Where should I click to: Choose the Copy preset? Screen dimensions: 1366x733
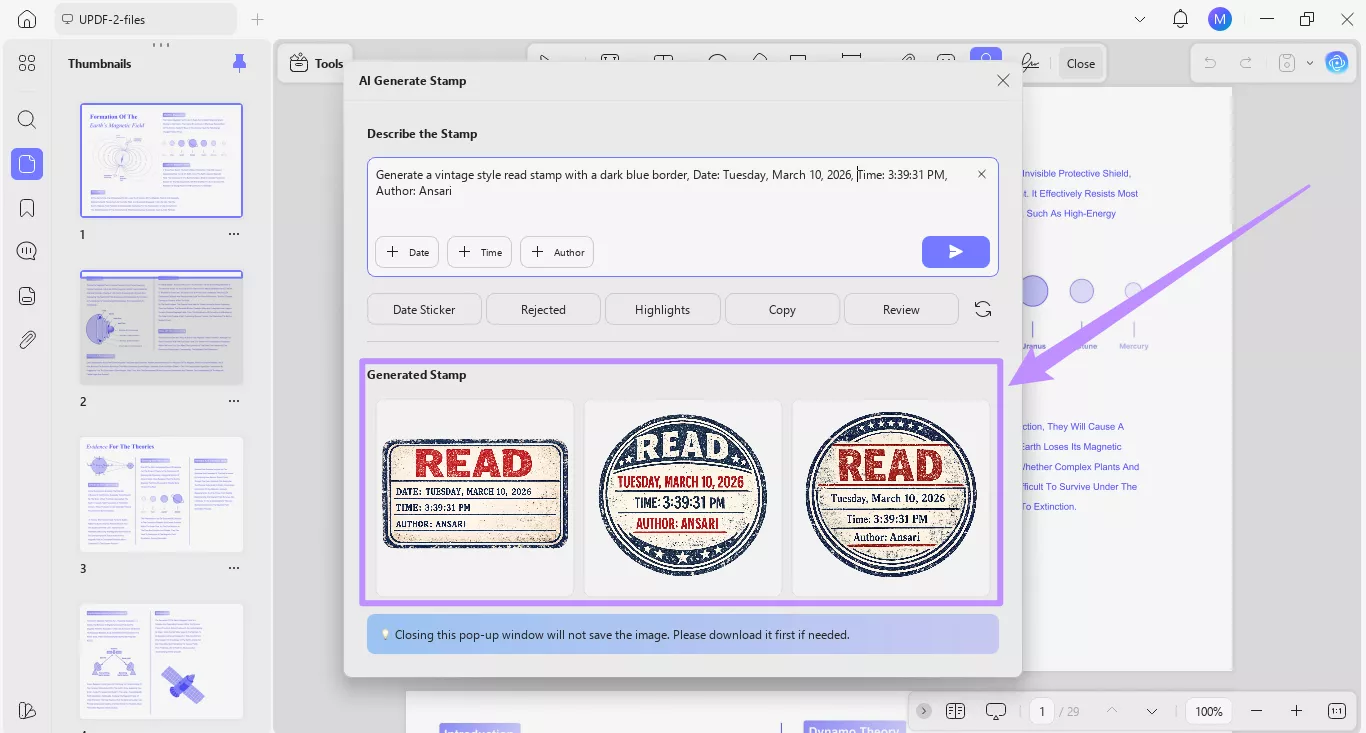pyautogui.click(x=782, y=309)
